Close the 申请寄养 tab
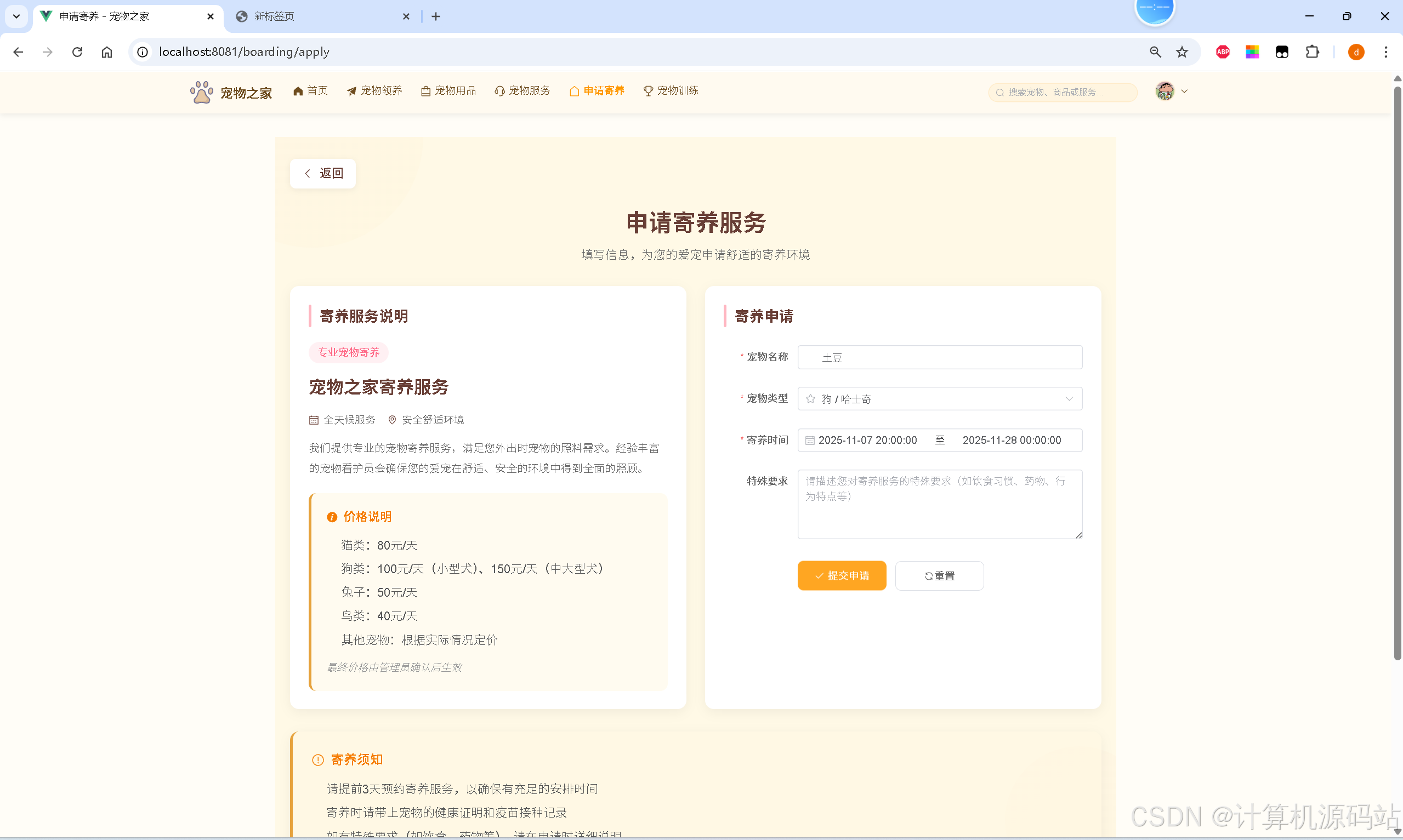Screen dimensions: 1403x840 pos(211,16)
